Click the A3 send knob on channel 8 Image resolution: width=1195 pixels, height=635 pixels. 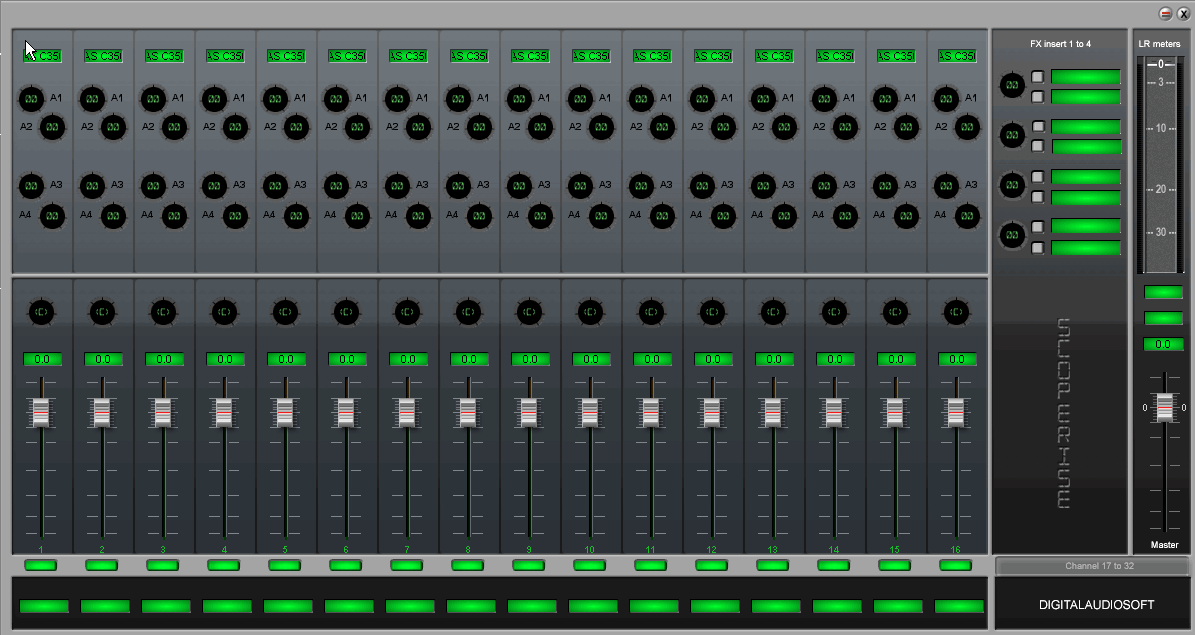(x=458, y=185)
